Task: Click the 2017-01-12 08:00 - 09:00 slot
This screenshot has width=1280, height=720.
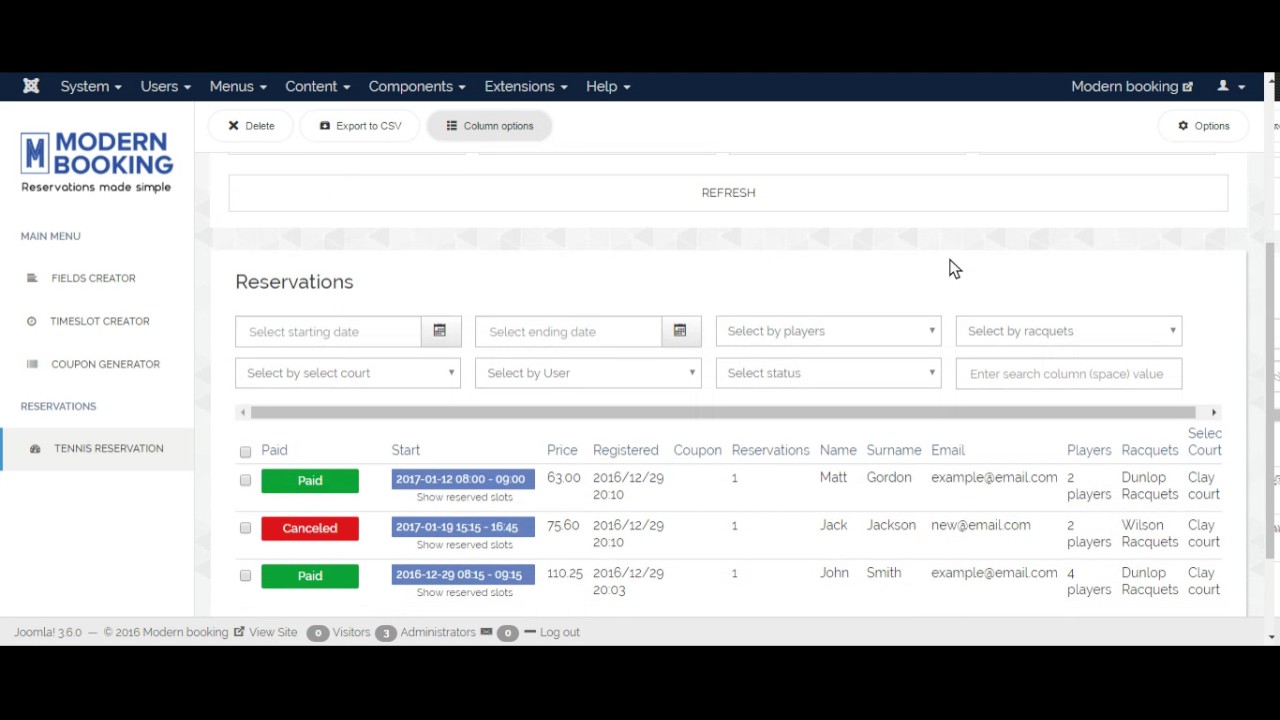Action: coord(463,479)
